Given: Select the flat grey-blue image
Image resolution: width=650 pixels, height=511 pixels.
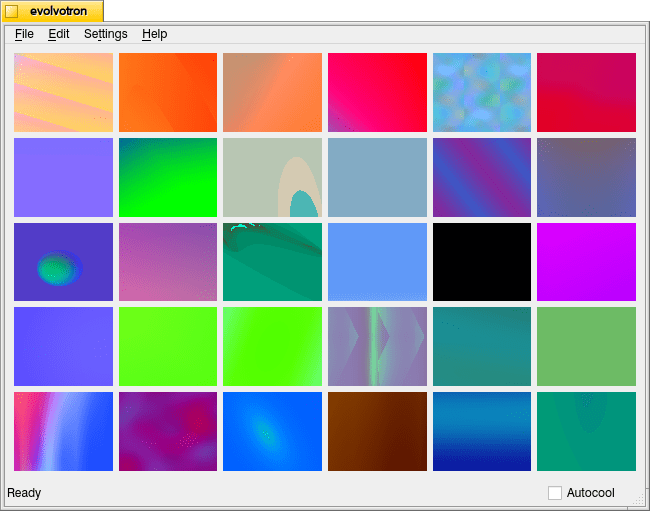Looking at the screenshot, I should coord(377,177).
